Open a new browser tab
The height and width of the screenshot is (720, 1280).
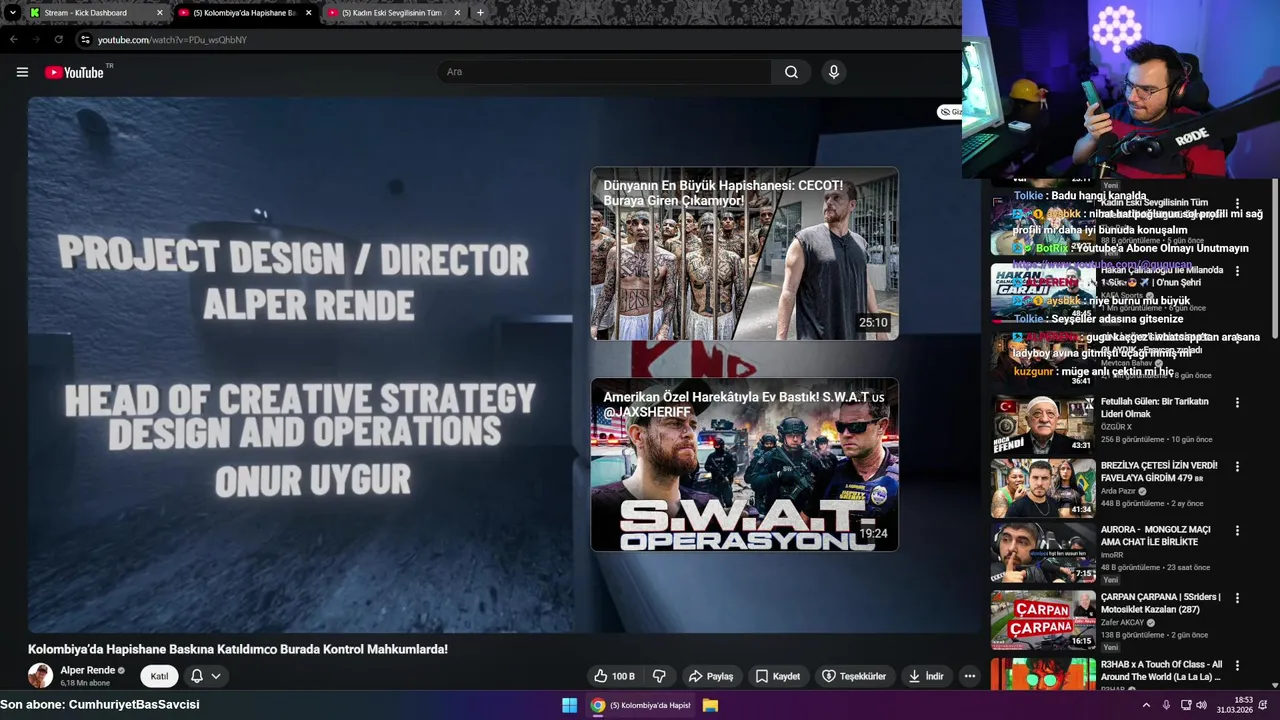click(x=480, y=13)
